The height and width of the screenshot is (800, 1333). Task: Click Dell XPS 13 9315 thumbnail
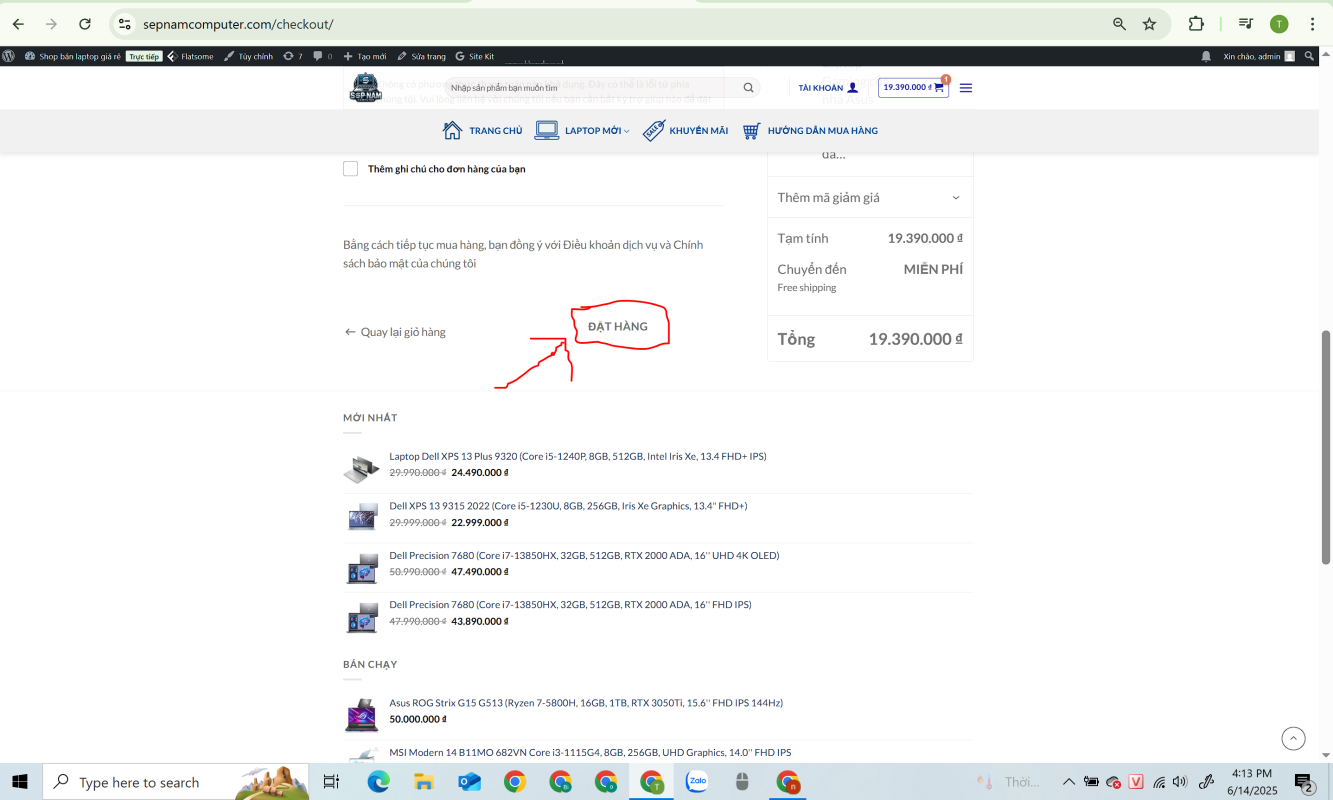point(361,518)
